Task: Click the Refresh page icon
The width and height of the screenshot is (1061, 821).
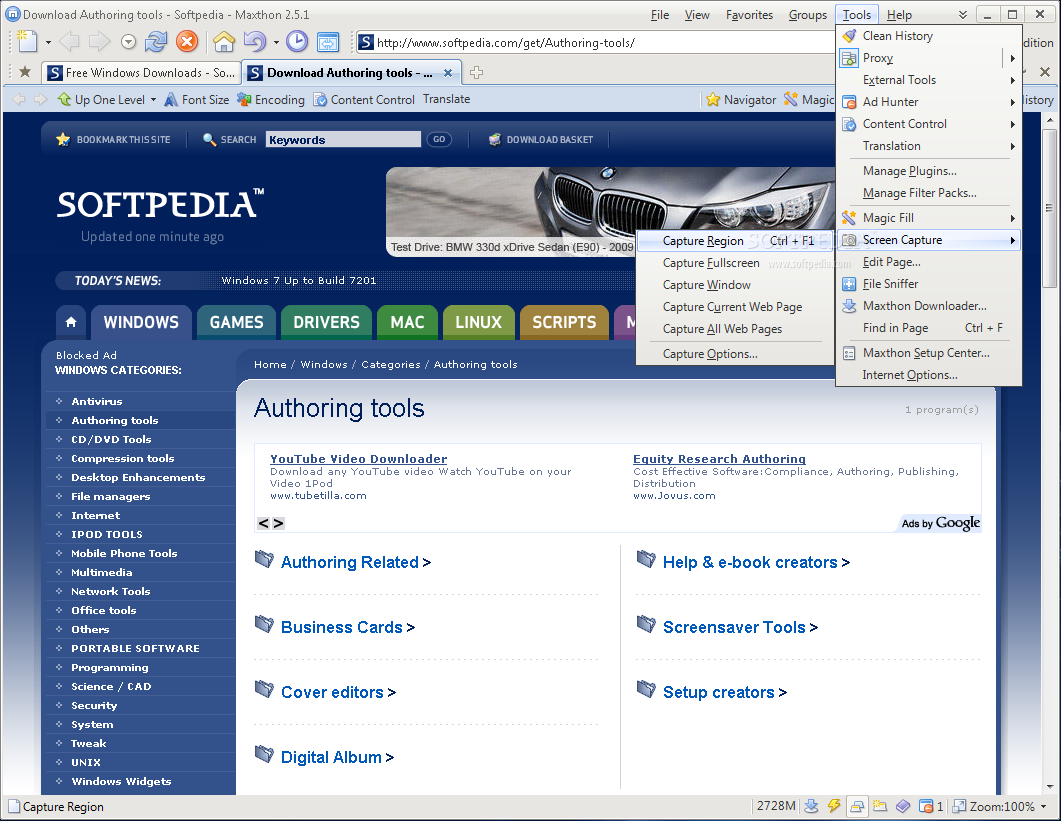Action: 156,42
